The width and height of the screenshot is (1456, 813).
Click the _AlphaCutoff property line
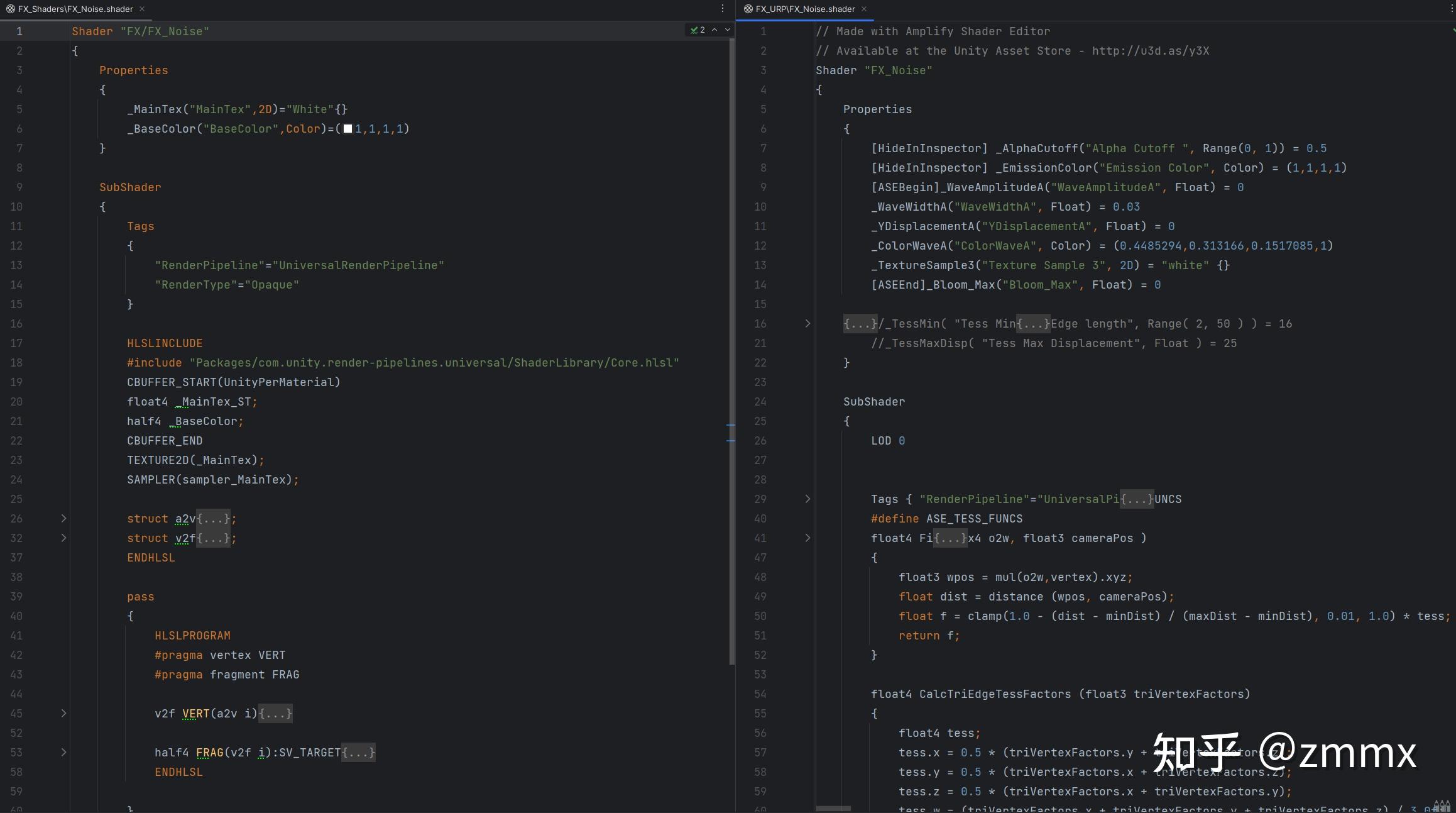1099,148
